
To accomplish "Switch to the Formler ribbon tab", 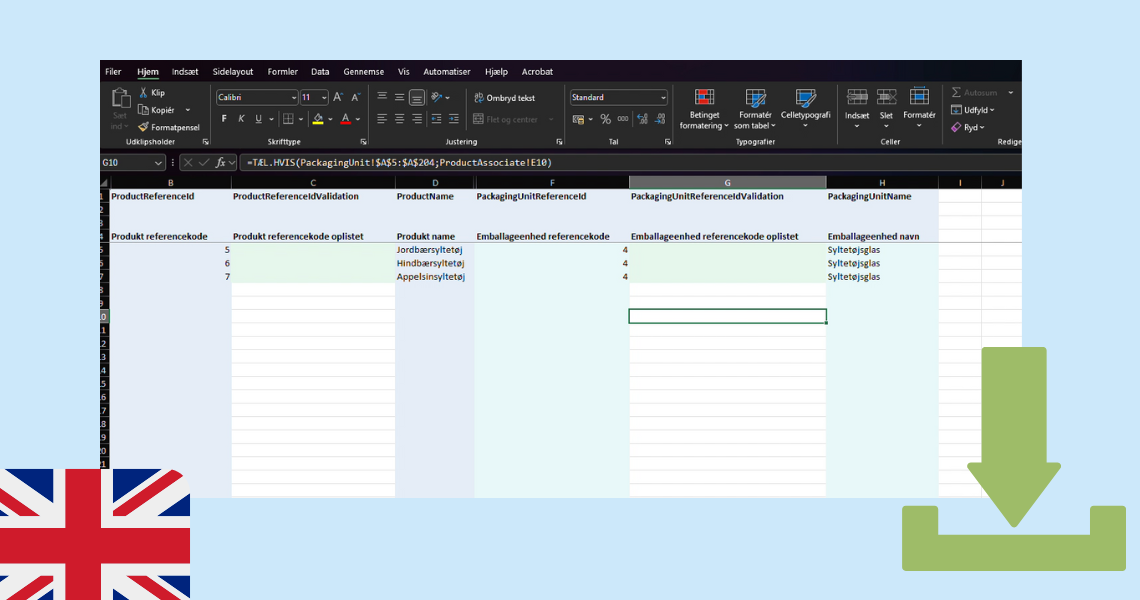I will point(282,72).
